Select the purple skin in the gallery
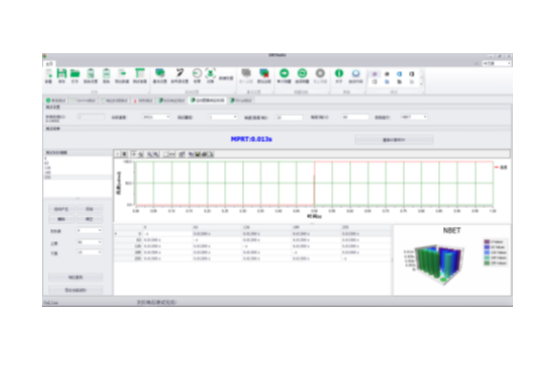The image size is (540, 380). pyautogui.click(x=375, y=74)
